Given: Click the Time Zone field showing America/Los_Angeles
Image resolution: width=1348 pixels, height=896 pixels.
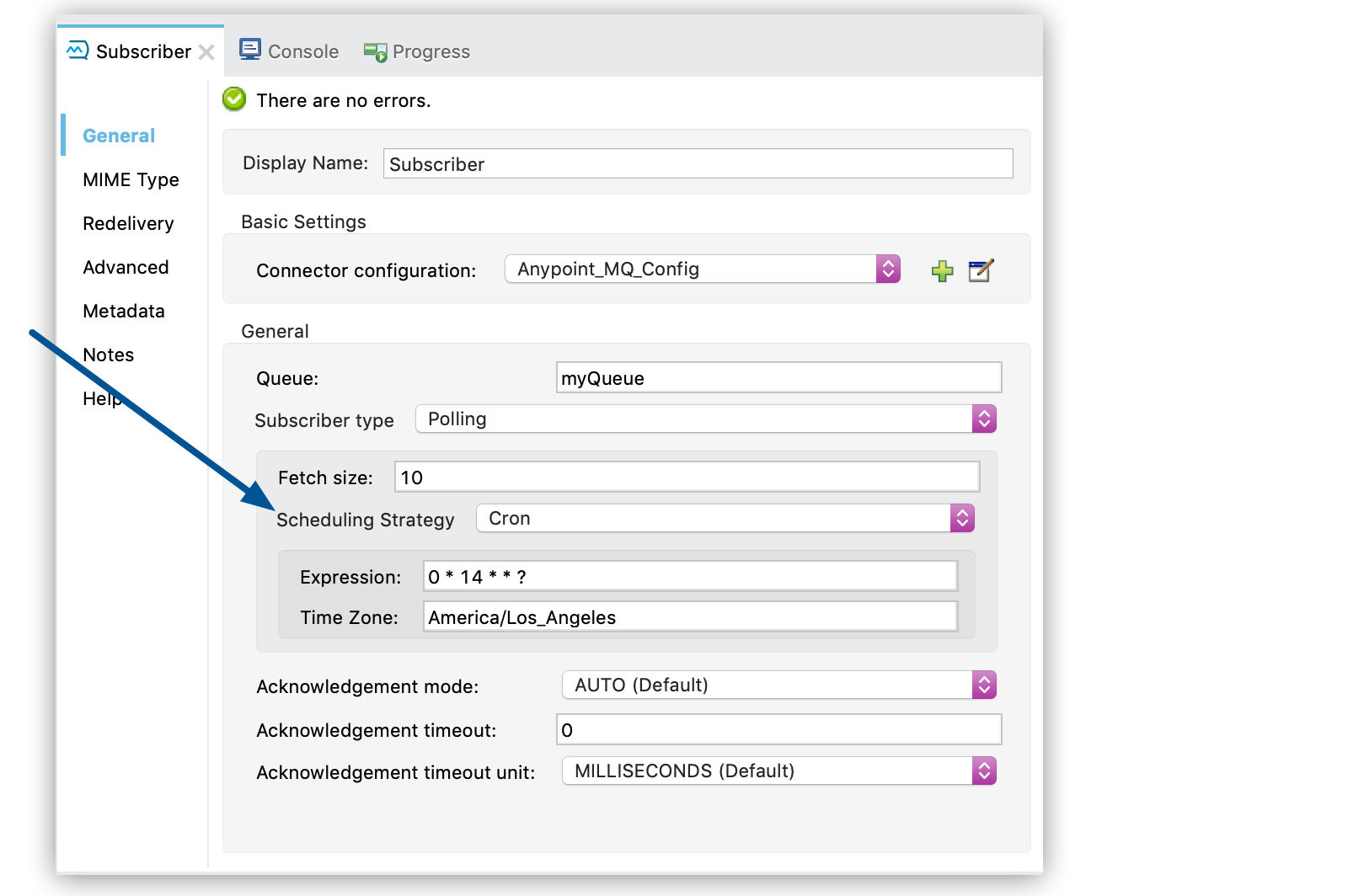Looking at the screenshot, I should 690,616.
